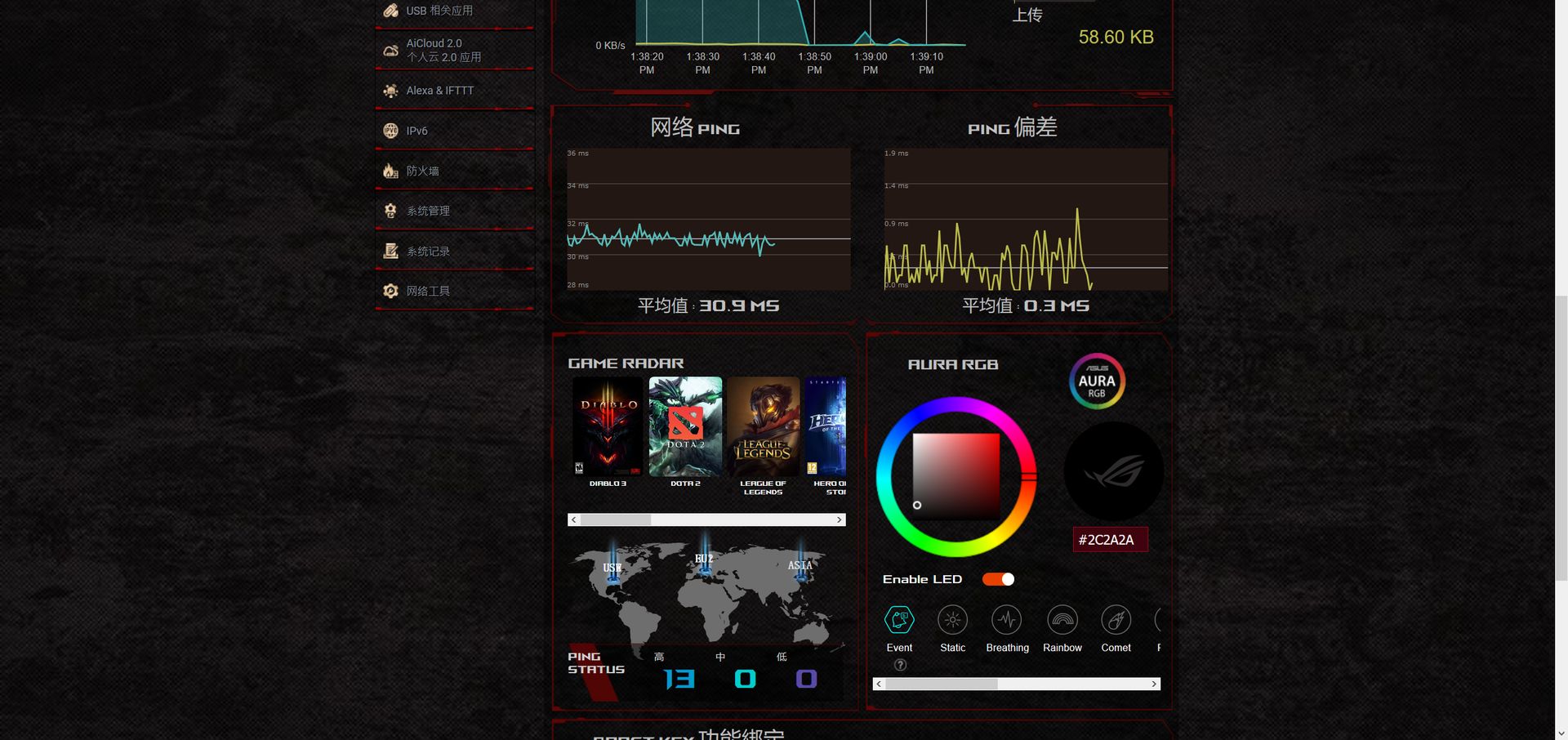Open AiCloud 2.0 sidebar entry
1568x740 pixels.
point(454,50)
